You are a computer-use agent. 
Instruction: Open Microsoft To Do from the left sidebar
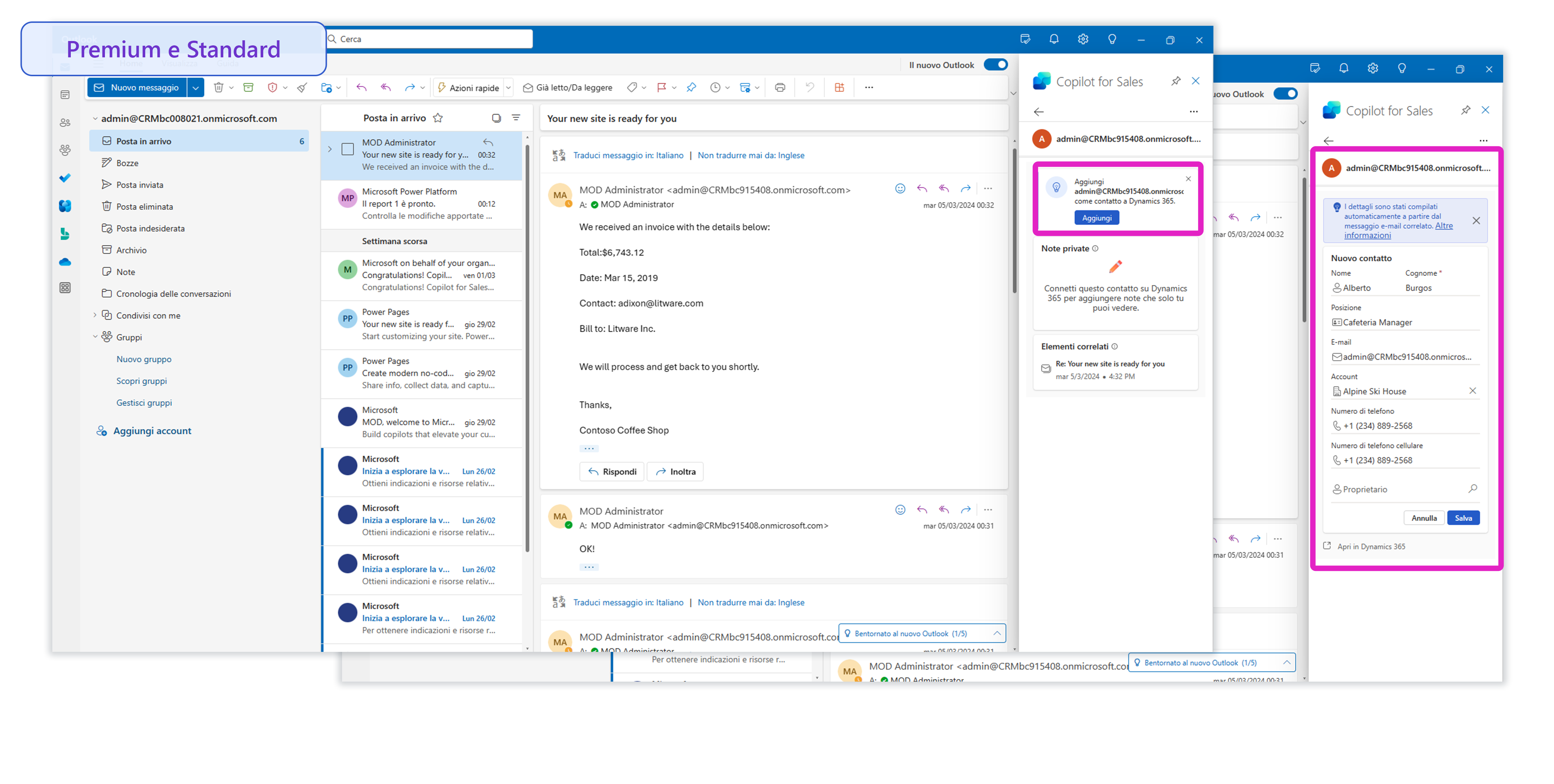coord(65,178)
